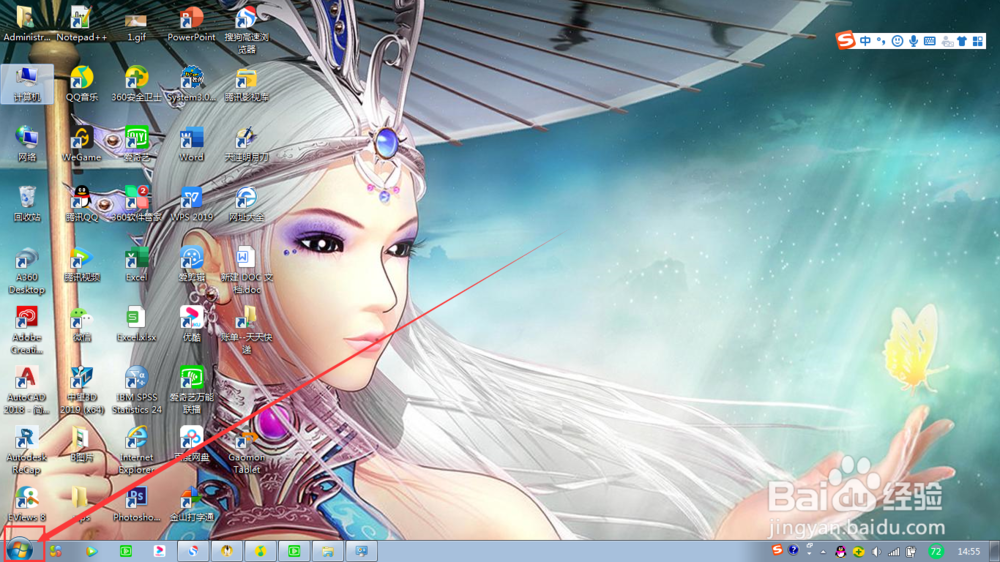Select the EViews 8 desktop shortcut
The image size is (1000, 562).
point(27,504)
